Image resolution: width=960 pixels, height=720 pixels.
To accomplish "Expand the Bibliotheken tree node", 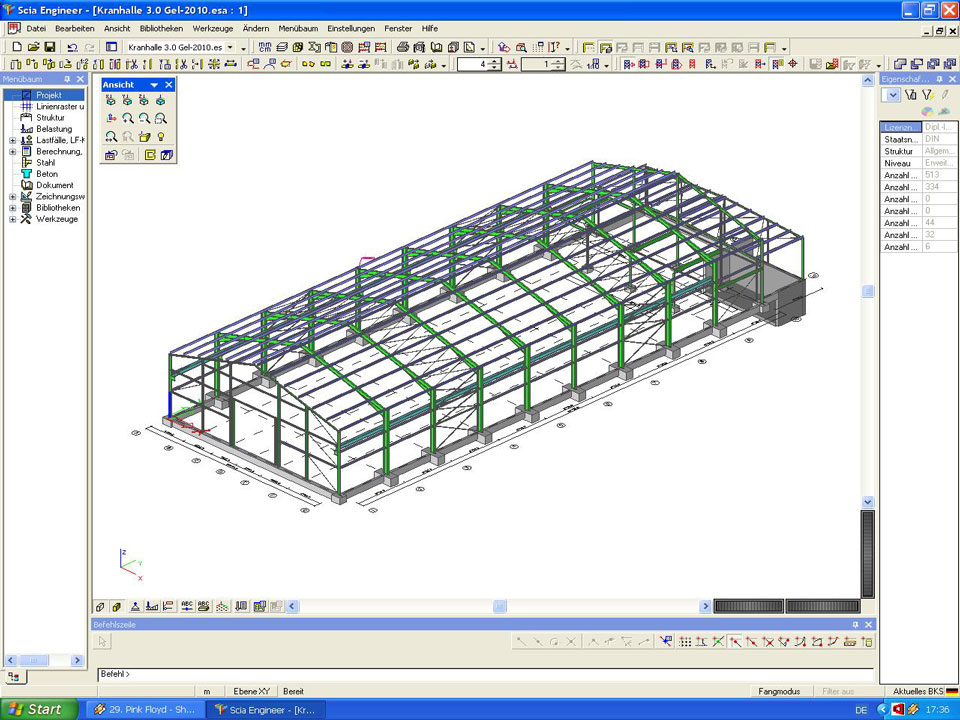I will [13, 208].
